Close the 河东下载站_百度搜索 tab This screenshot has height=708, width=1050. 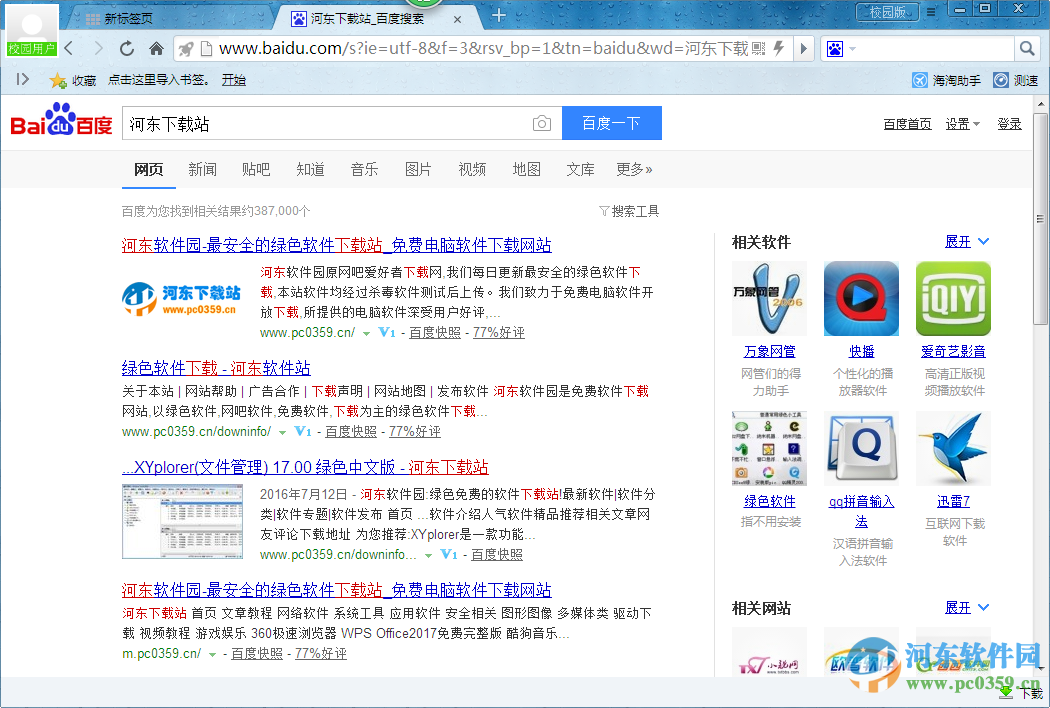[x=457, y=19]
